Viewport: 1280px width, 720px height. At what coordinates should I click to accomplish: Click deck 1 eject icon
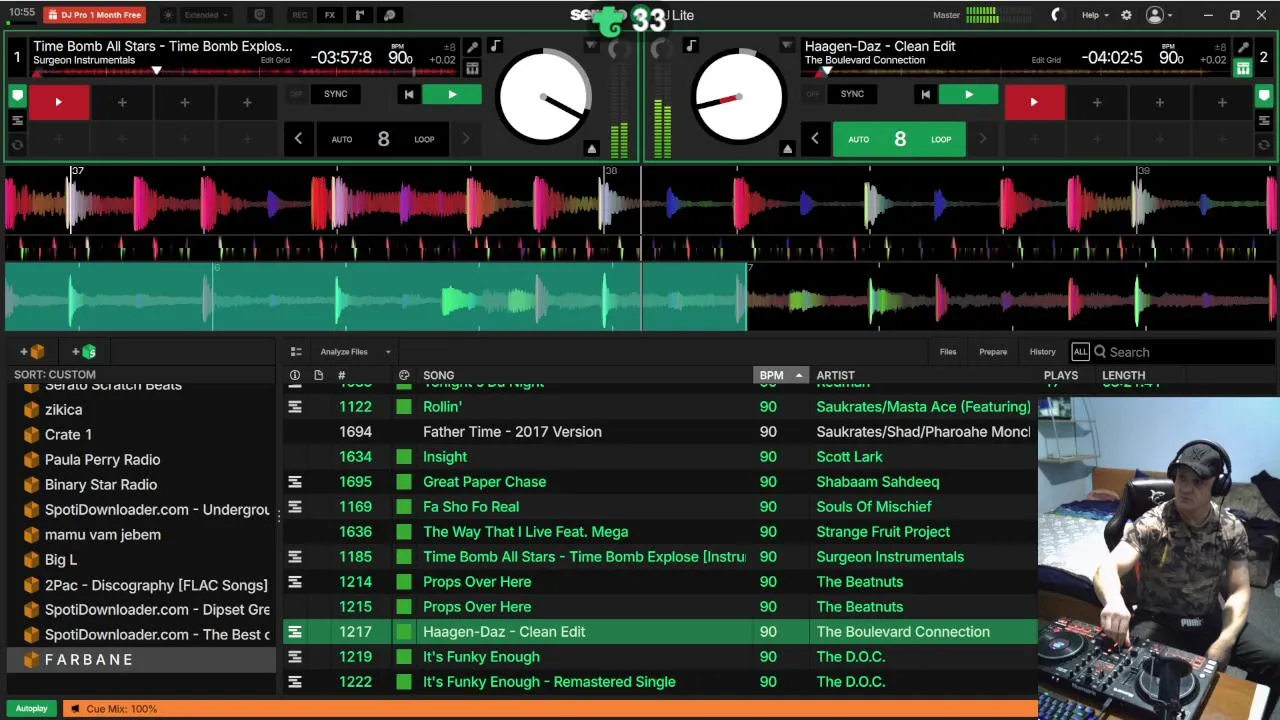tap(591, 149)
